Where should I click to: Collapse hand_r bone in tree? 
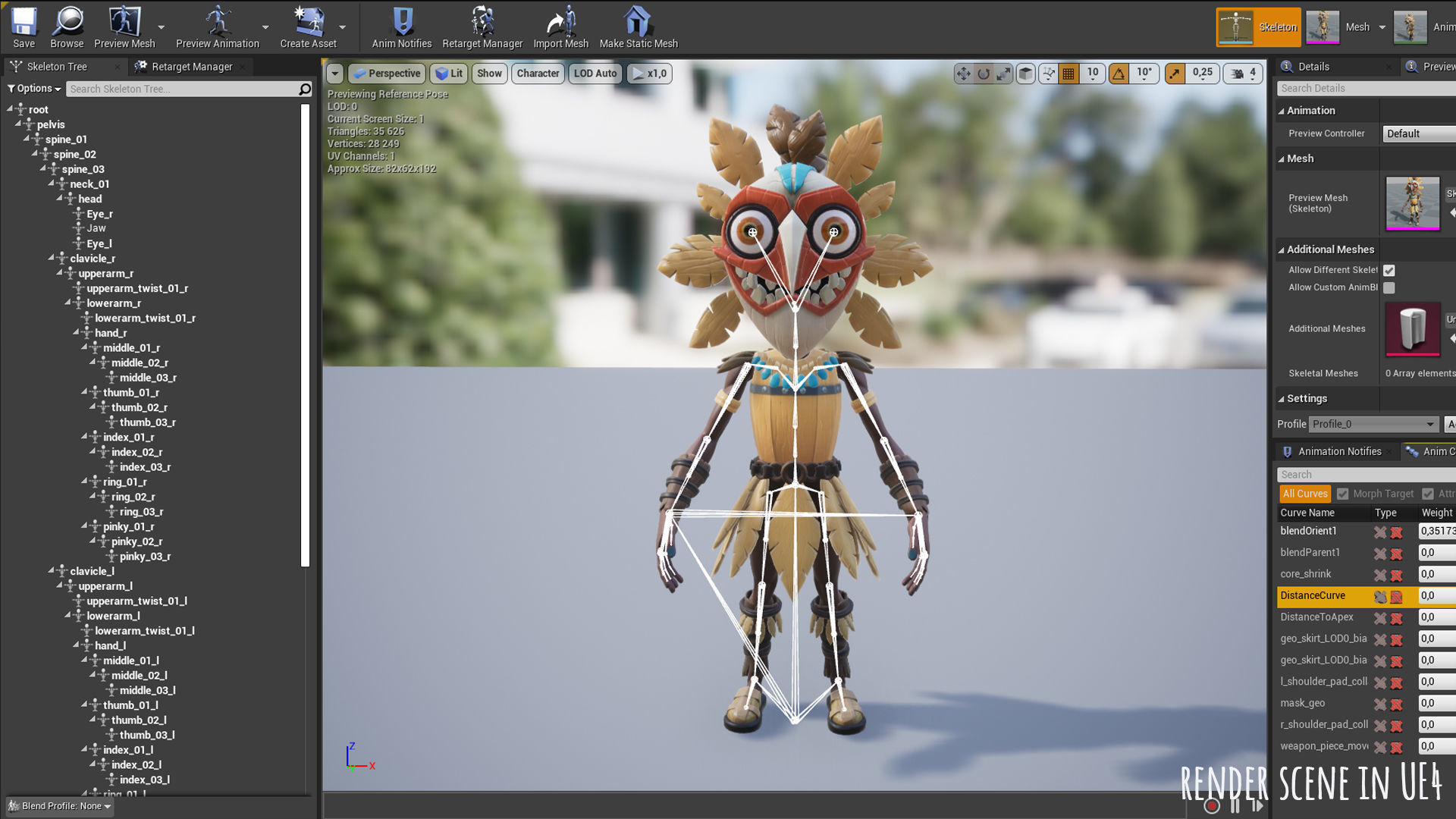click(76, 333)
